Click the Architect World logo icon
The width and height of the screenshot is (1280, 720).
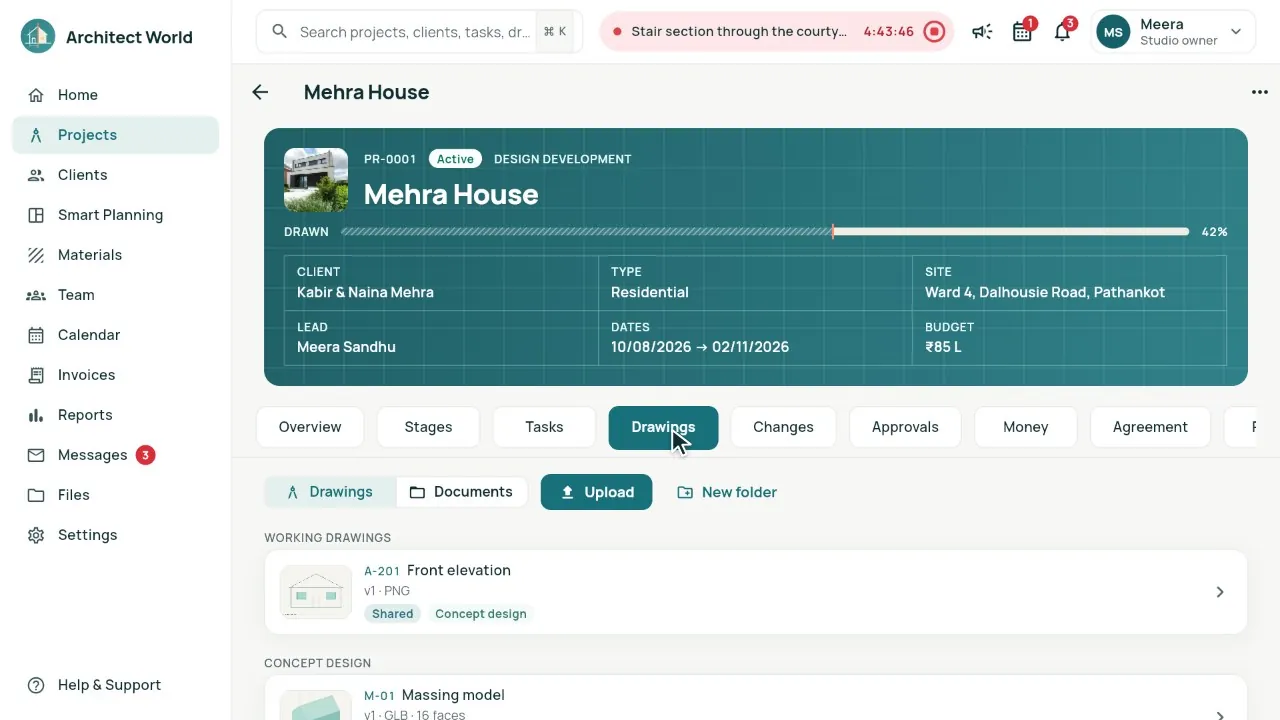(x=38, y=37)
